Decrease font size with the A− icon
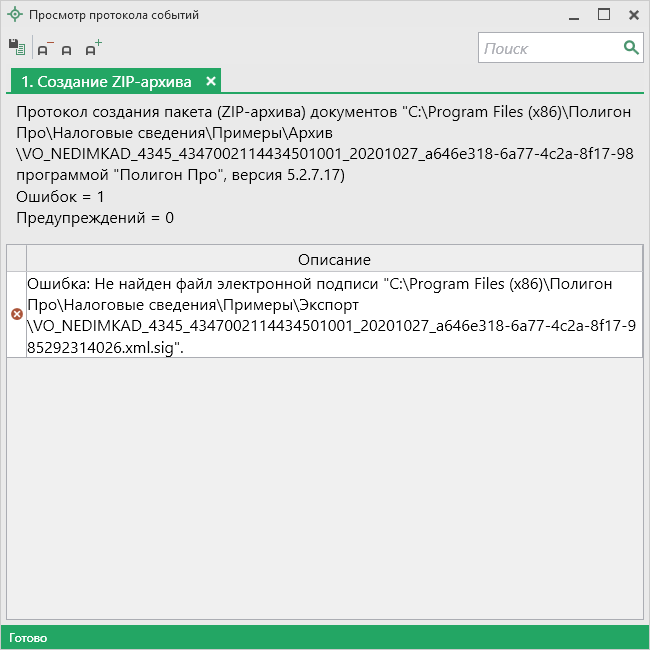 pyautogui.click(x=44, y=48)
